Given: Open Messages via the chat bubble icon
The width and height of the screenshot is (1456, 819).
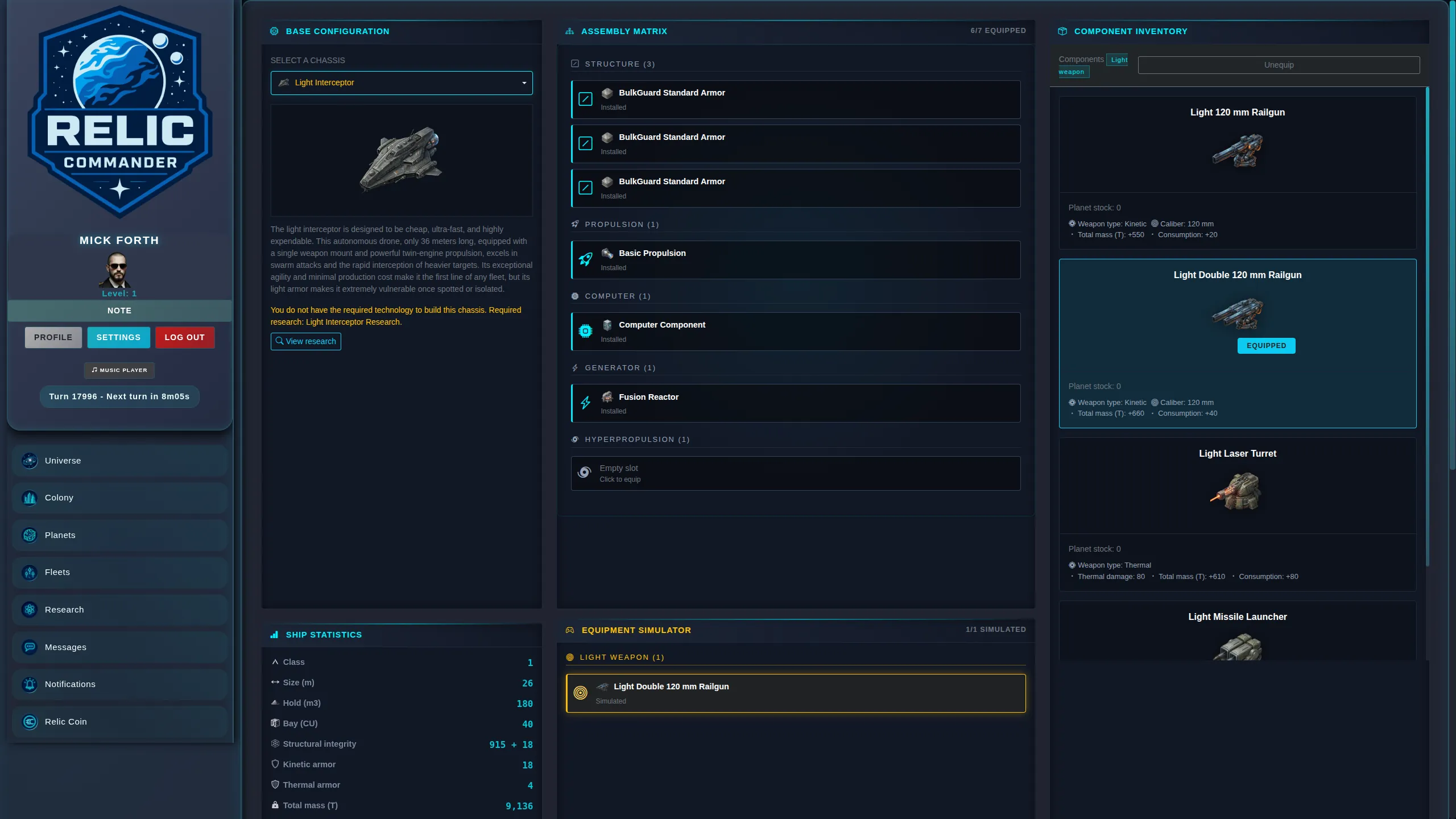Looking at the screenshot, I should click(29, 647).
